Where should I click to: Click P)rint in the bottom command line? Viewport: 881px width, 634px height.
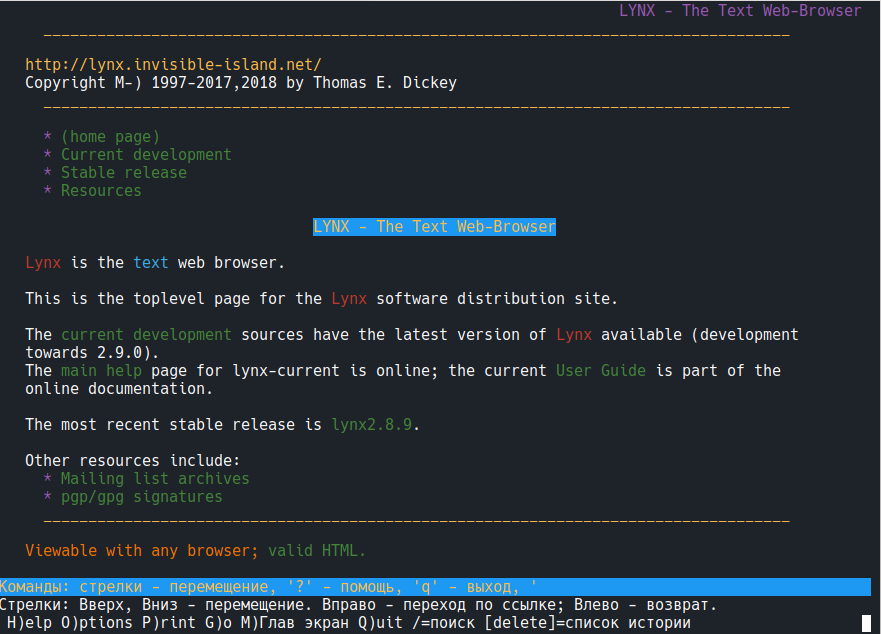click(x=169, y=623)
